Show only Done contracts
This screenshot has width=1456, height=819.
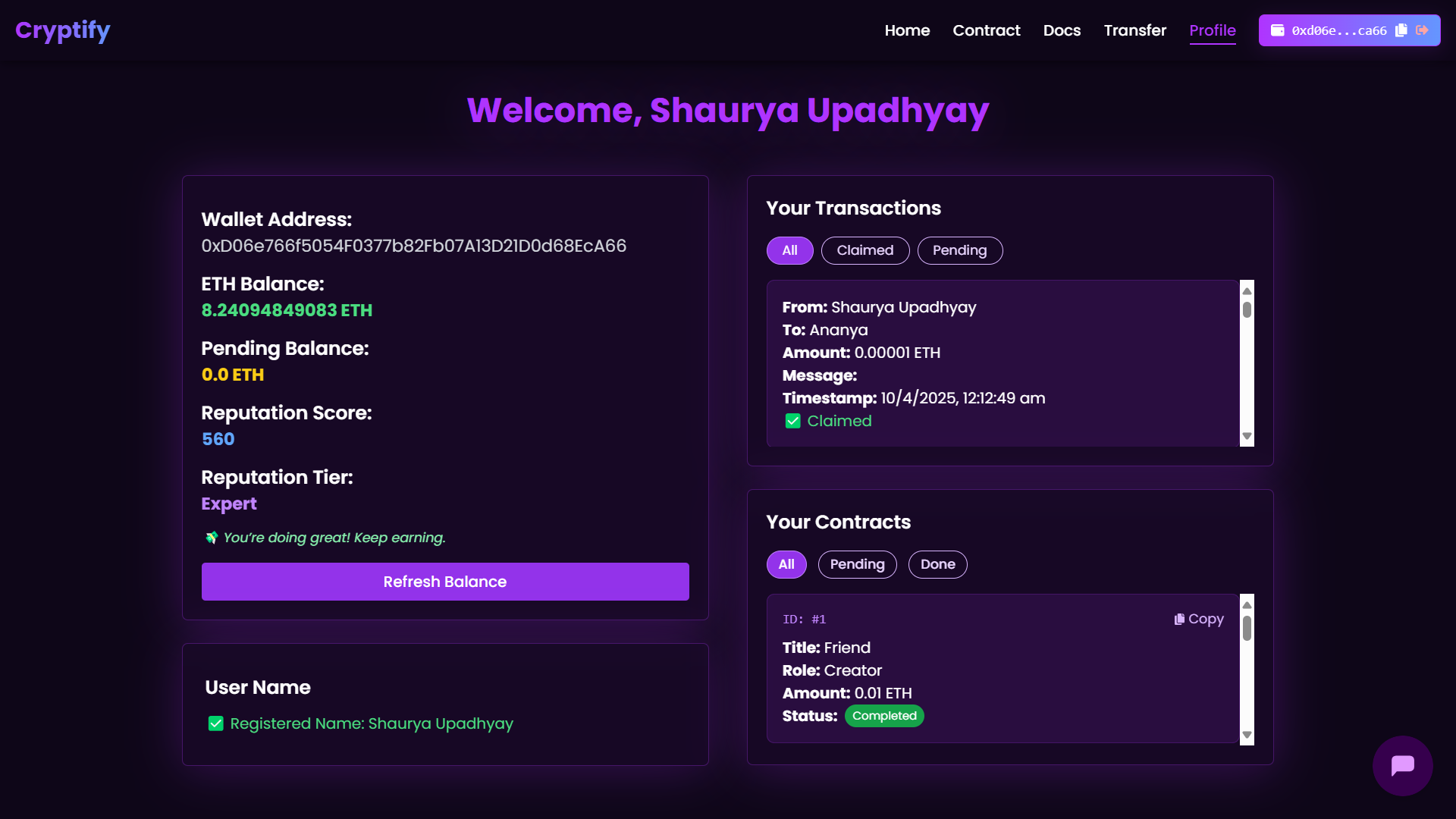click(937, 564)
